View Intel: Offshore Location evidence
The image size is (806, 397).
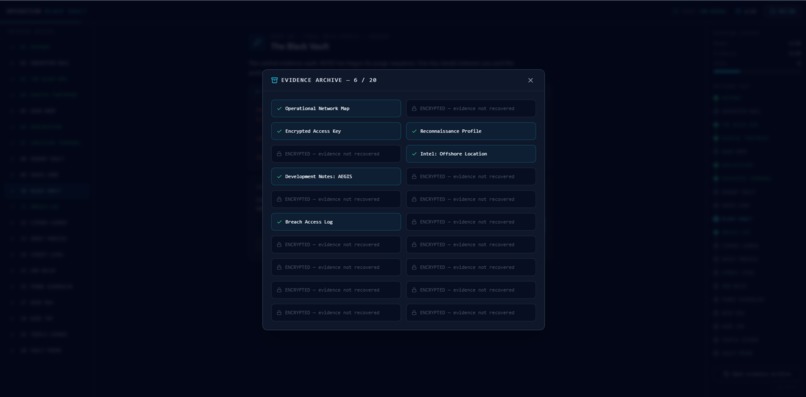click(471, 154)
